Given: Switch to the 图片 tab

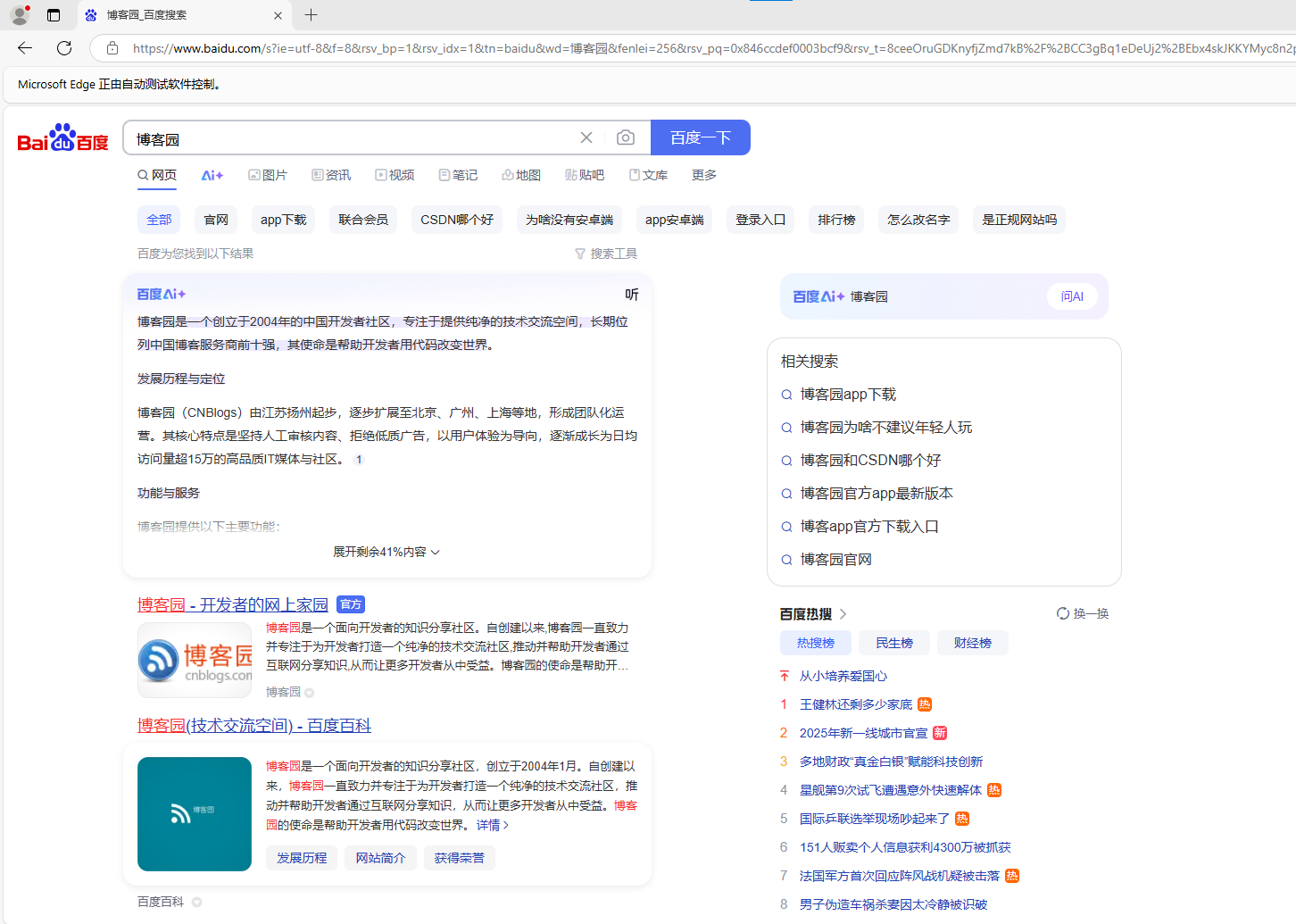Looking at the screenshot, I should coord(268,175).
